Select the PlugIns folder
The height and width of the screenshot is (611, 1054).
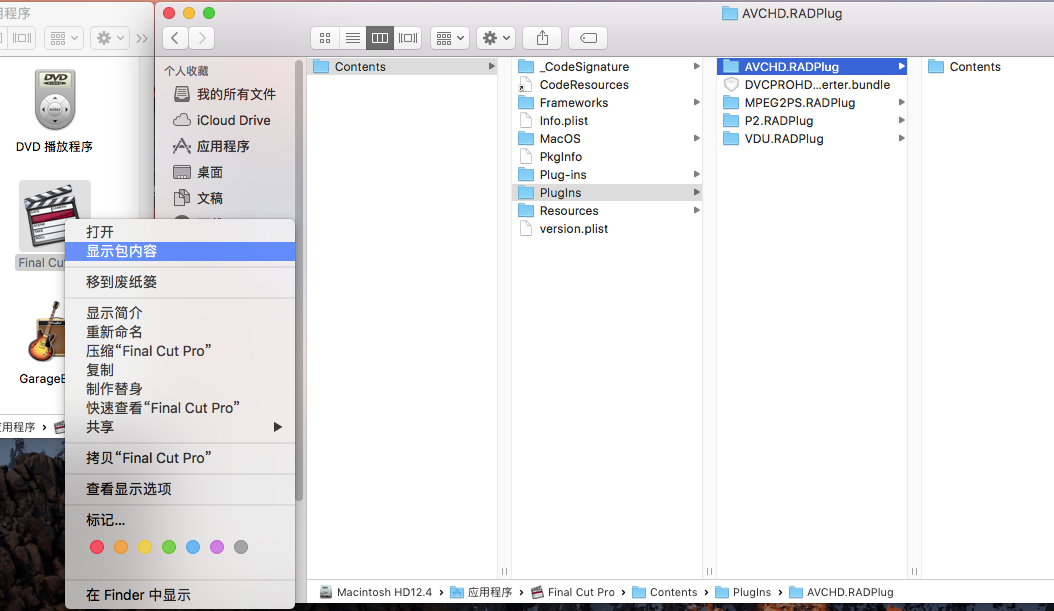pos(608,193)
